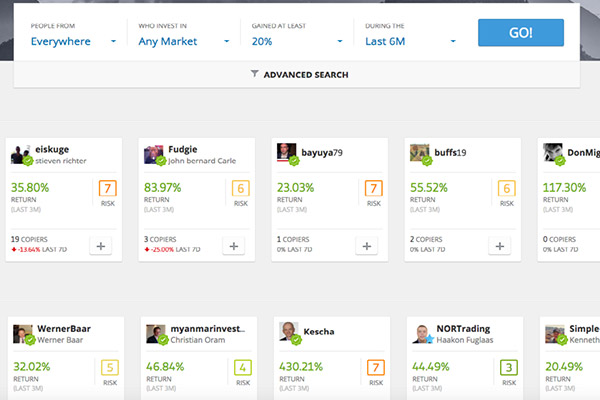The image size is (600, 400).
Task: Open the eiskuge username link
Action: (52, 149)
